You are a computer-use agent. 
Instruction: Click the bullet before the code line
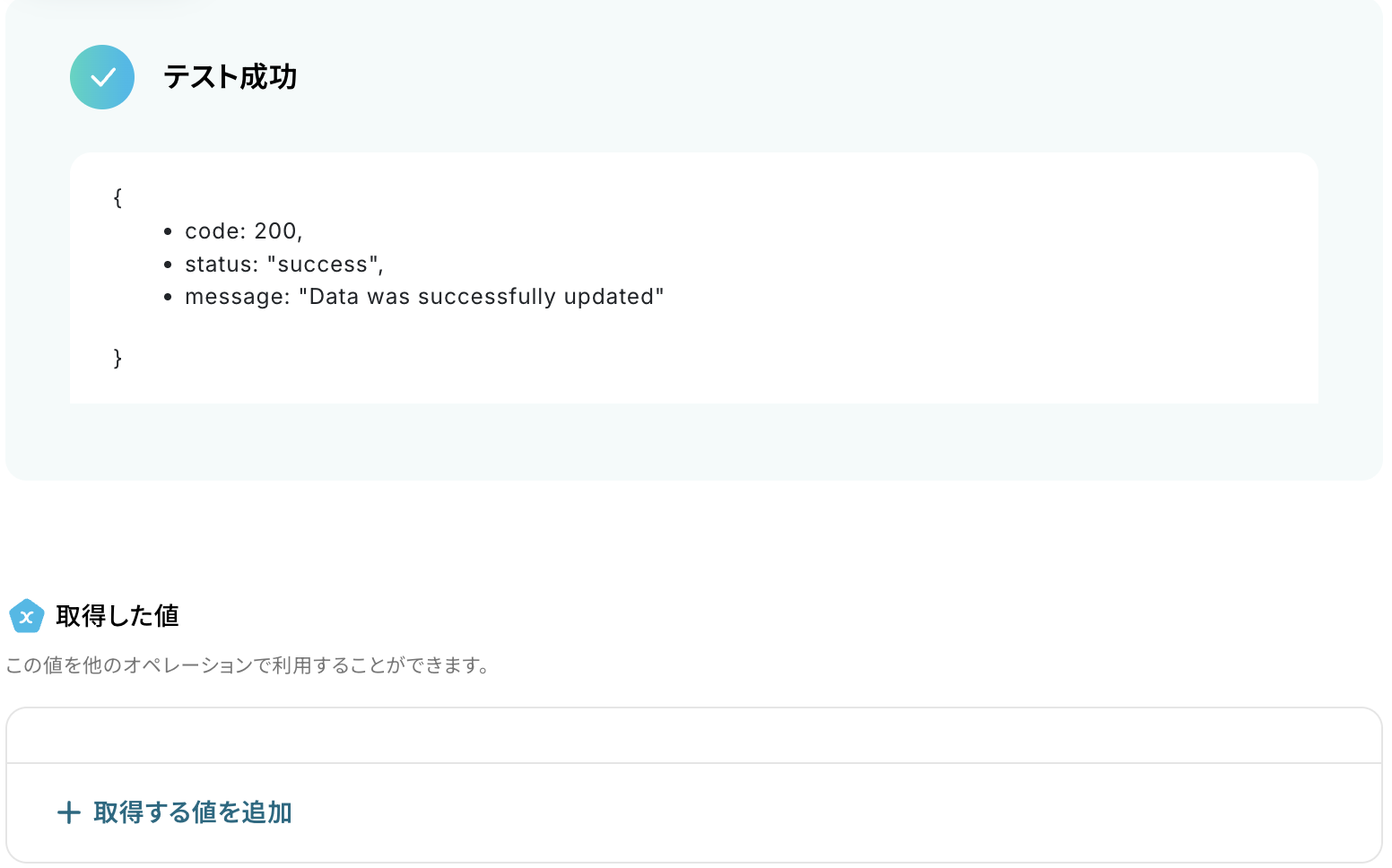(168, 232)
